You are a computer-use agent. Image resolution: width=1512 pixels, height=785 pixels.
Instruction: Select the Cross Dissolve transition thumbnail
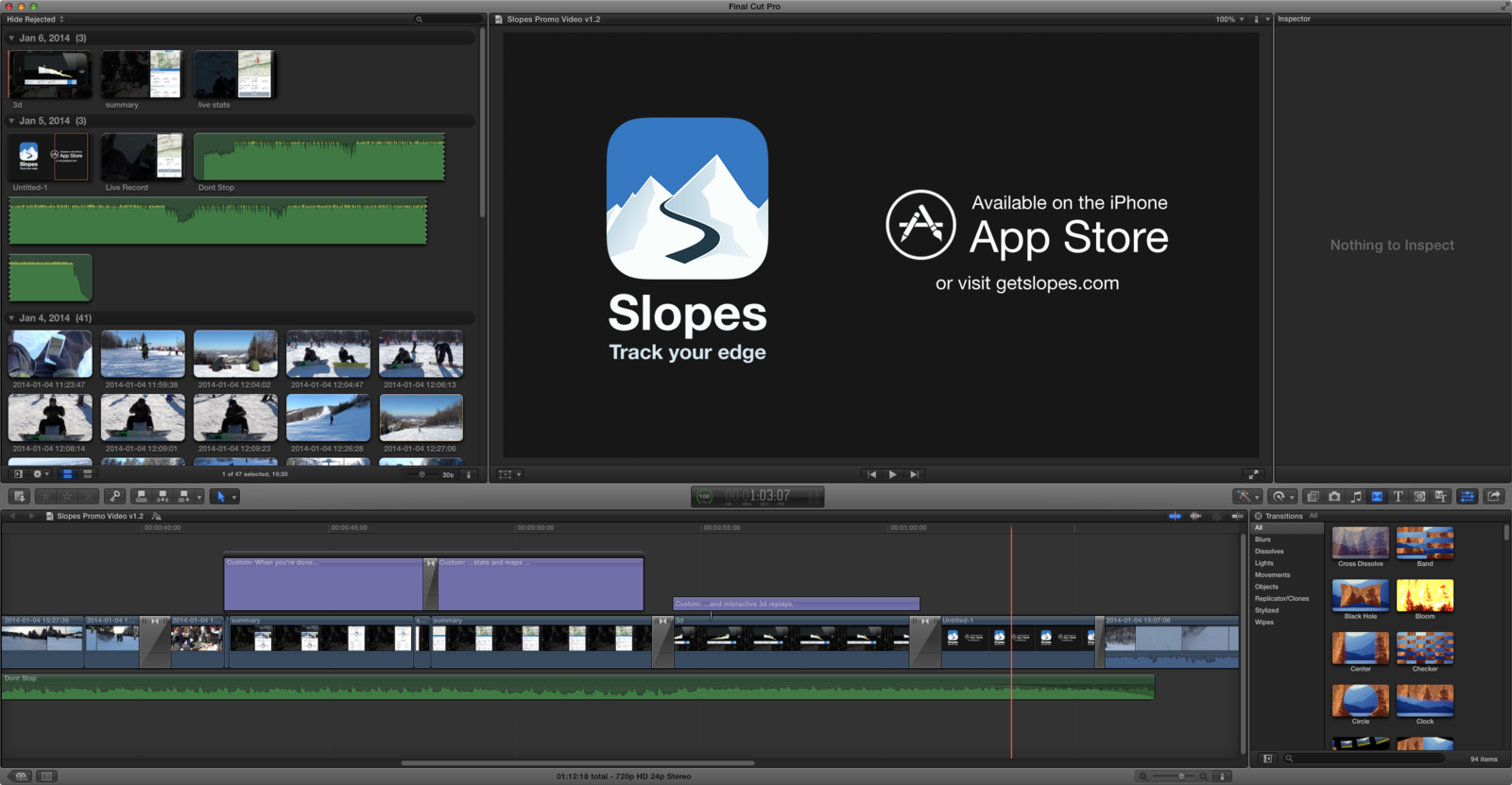pos(1361,543)
